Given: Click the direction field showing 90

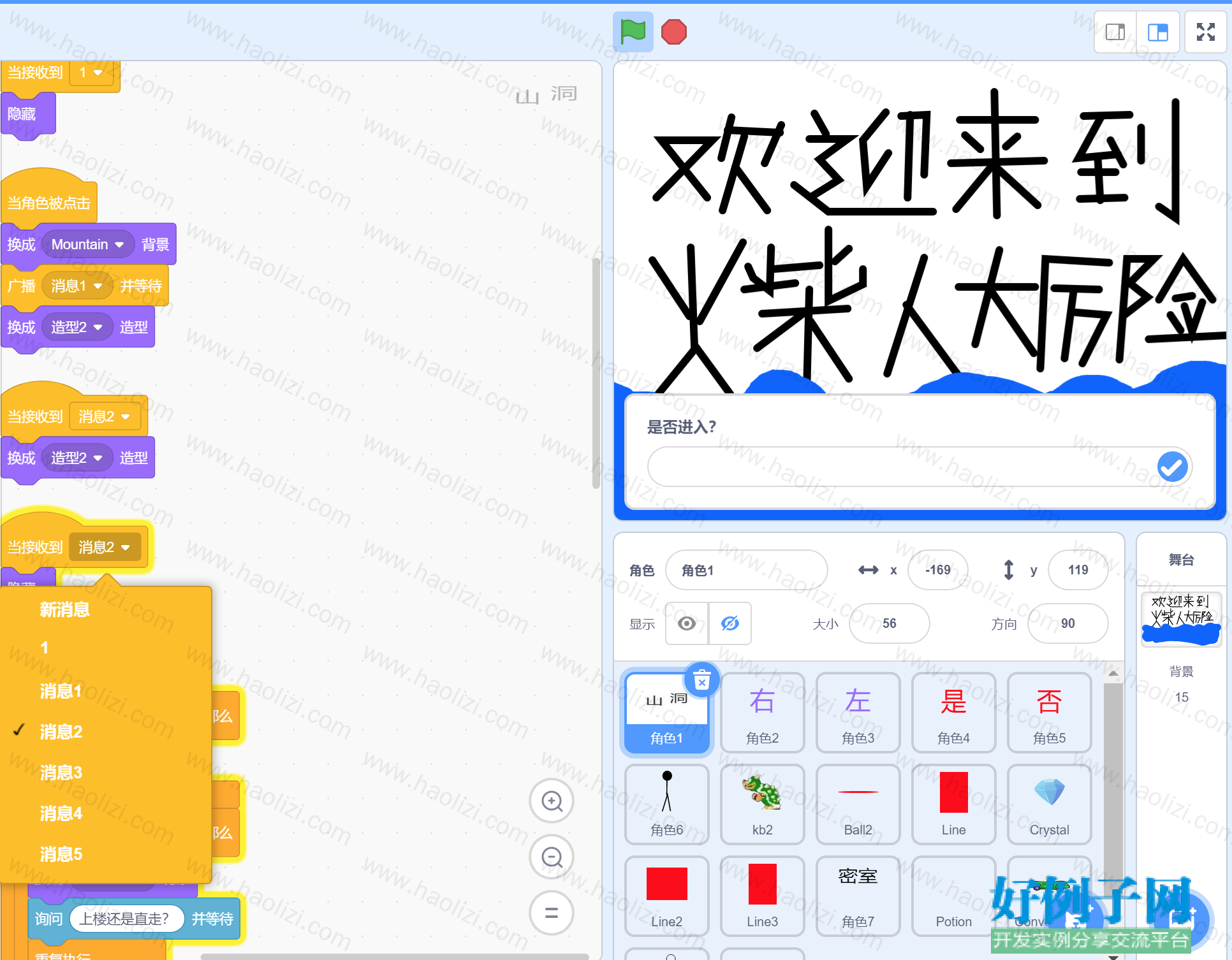Looking at the screenshot, I should 1067,623.
